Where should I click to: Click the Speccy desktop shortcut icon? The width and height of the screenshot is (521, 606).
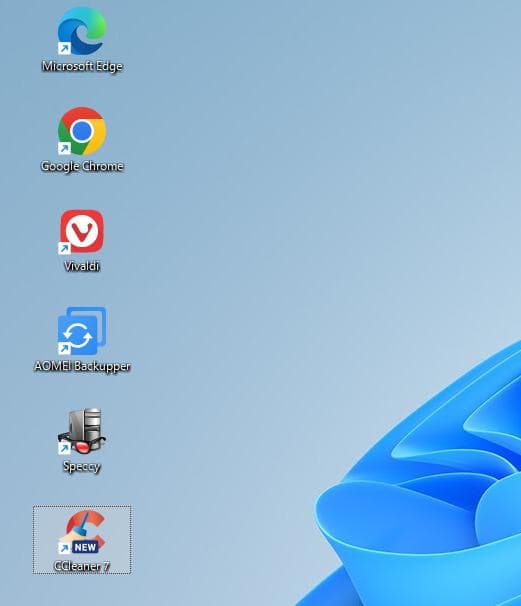82,431
